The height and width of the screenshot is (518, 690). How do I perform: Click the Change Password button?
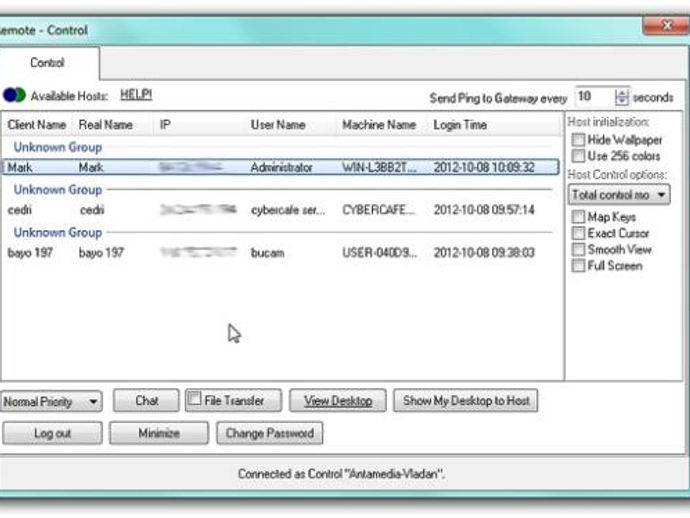(270, 433)
